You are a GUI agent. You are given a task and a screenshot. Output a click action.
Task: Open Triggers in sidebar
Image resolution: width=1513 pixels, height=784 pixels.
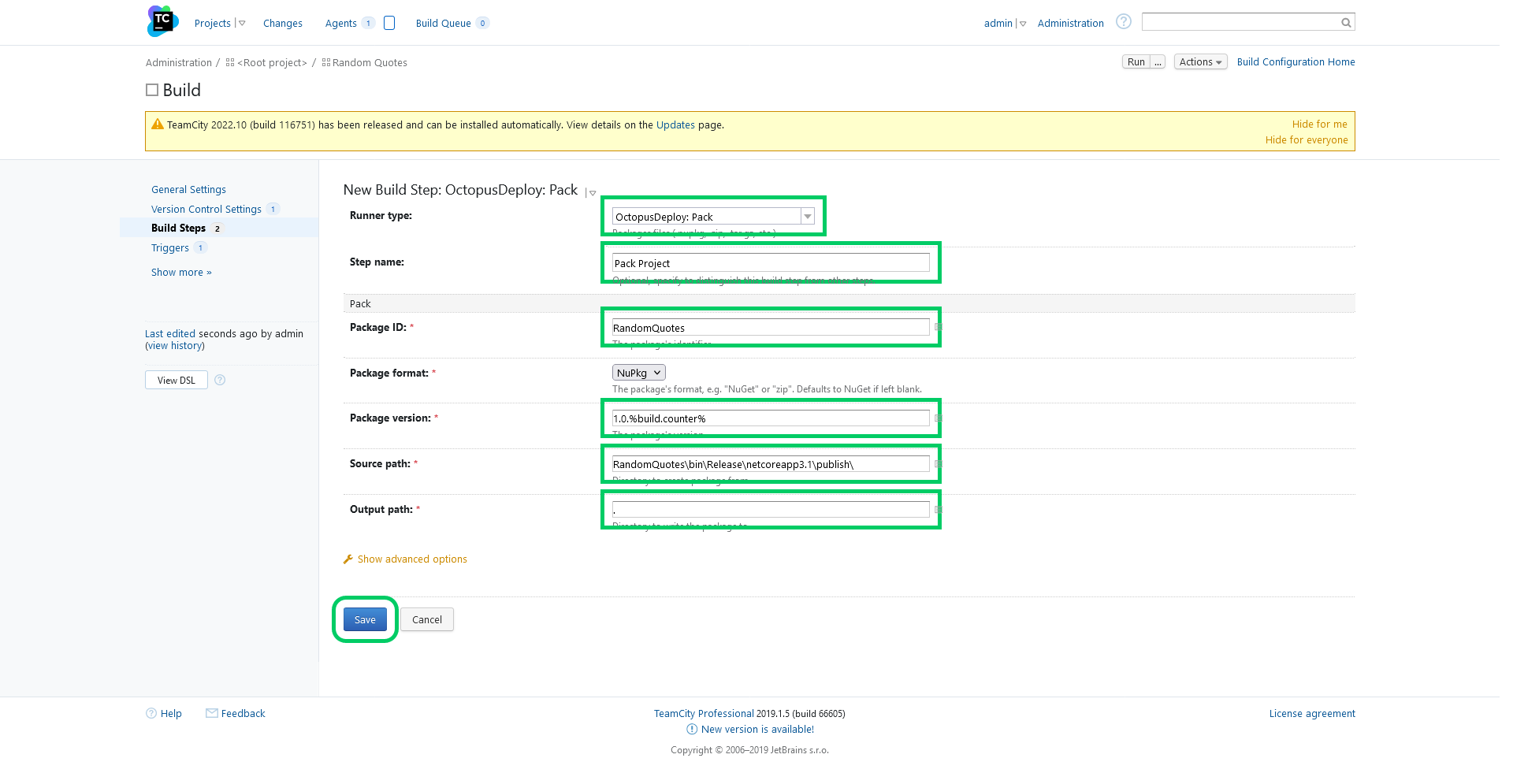pos(170,247)
